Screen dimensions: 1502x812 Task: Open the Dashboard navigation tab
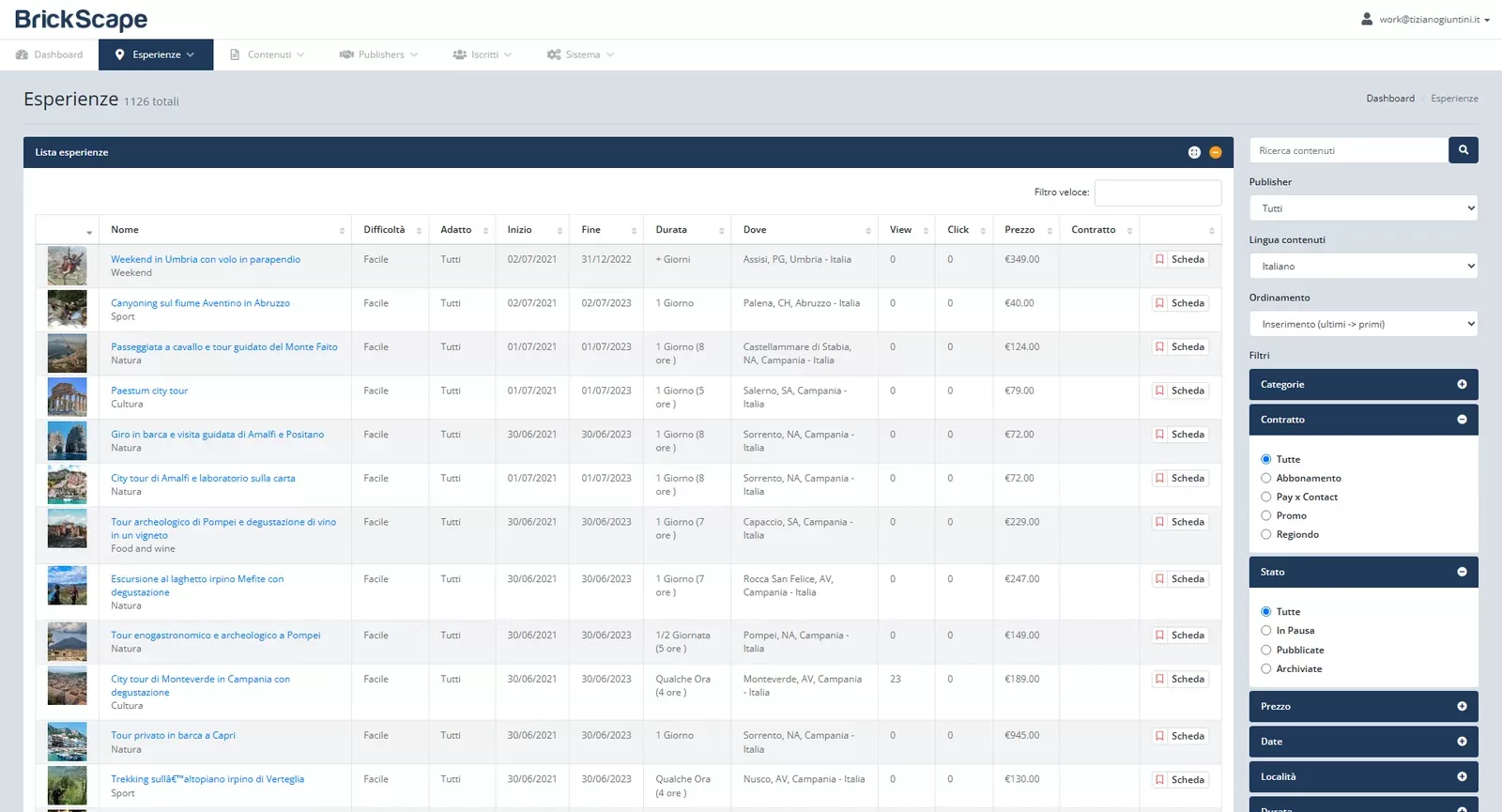49,54
